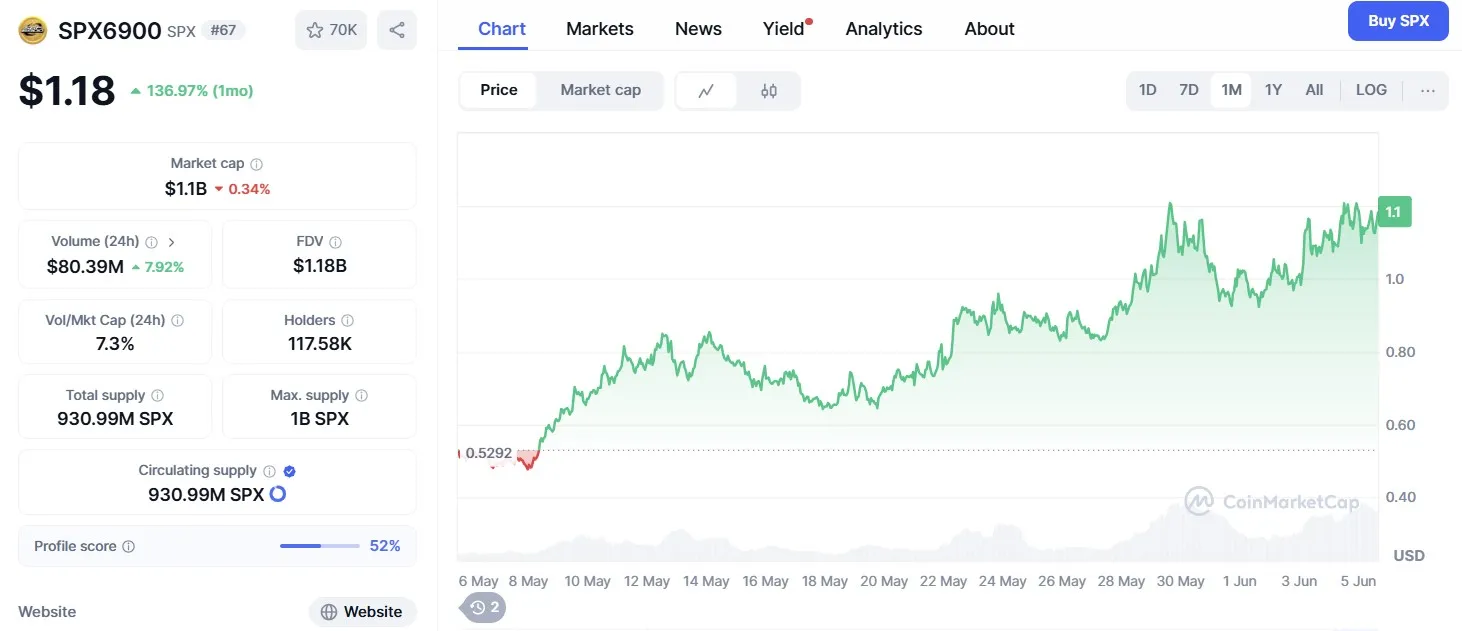
Task: Click the 7.3% Vol/Mkt Cap value
Action: tap(115, 345)
